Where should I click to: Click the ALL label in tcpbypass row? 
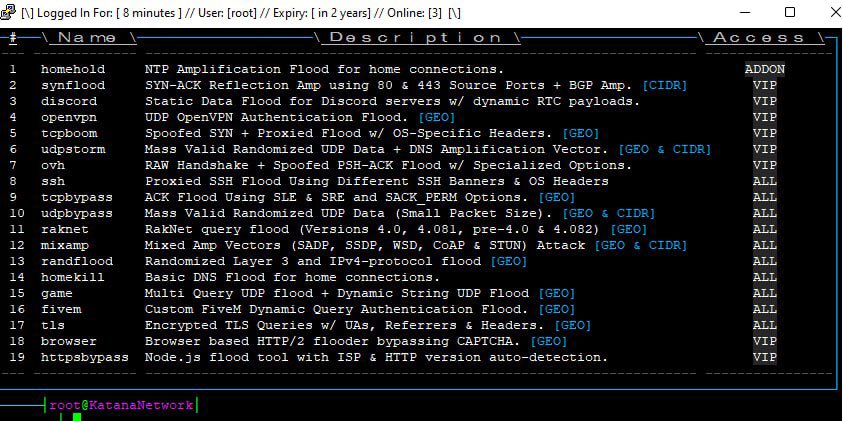(765, 197)
